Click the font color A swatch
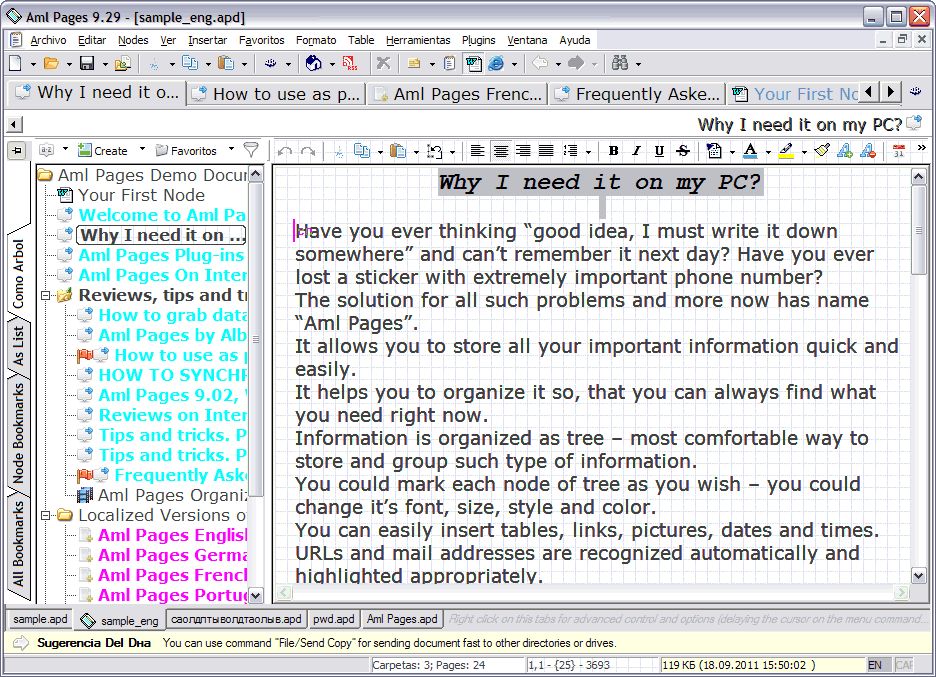This screenshot has height=677, width=936. (750, 151)
